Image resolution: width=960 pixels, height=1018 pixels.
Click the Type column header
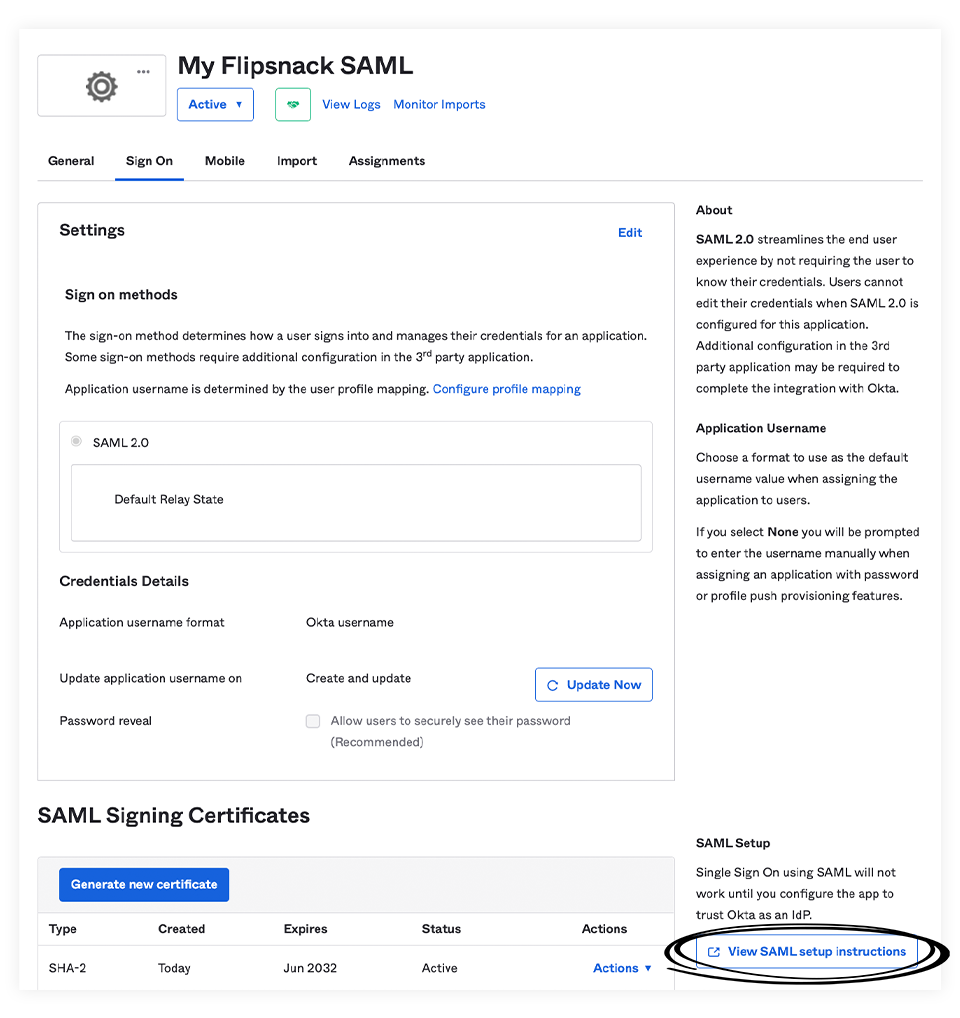pos(62,929)
